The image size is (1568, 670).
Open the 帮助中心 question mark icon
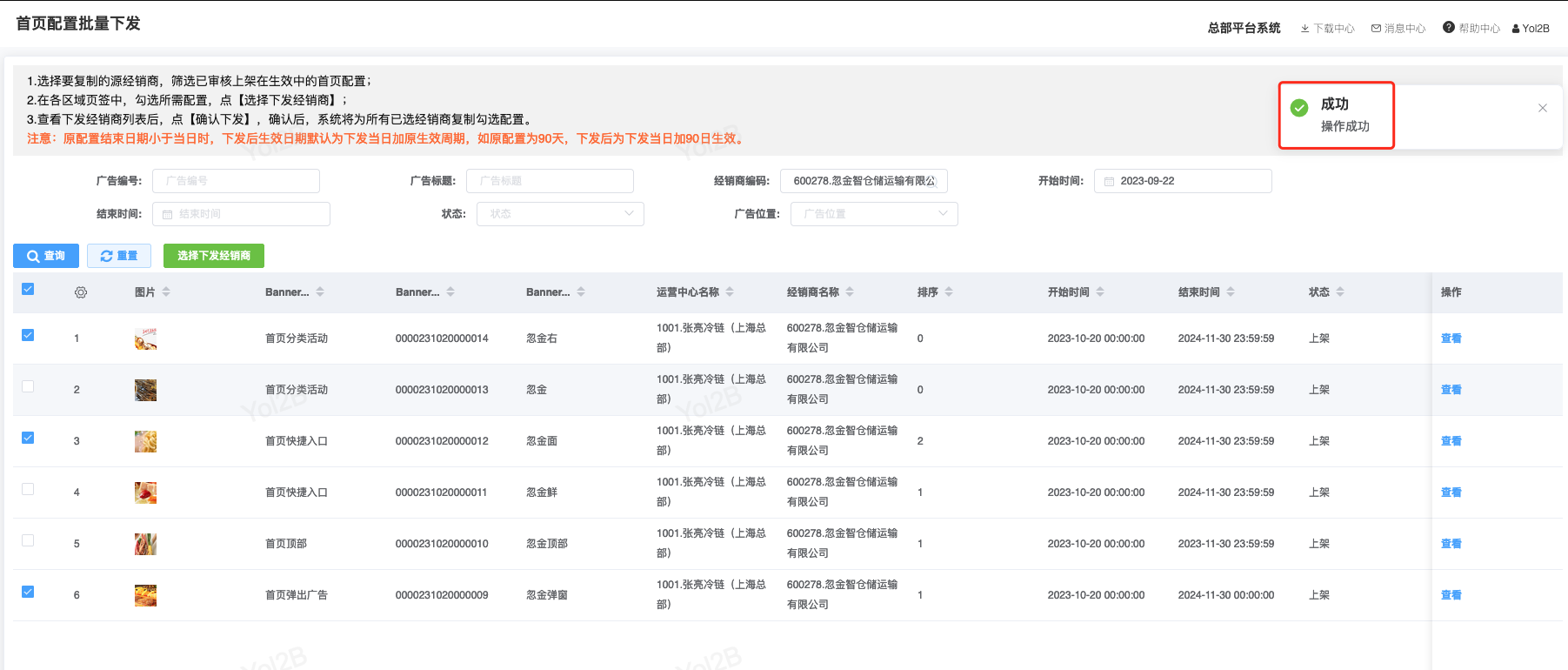1448,28
